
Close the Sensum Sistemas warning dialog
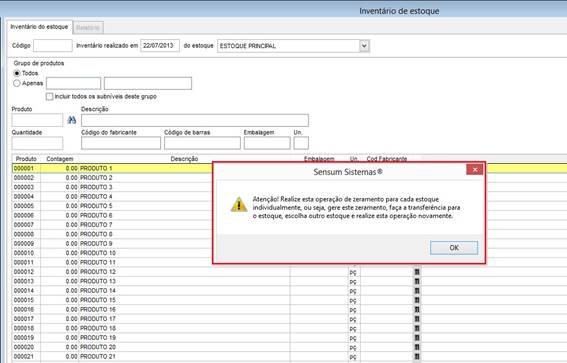tap(474, 170)
